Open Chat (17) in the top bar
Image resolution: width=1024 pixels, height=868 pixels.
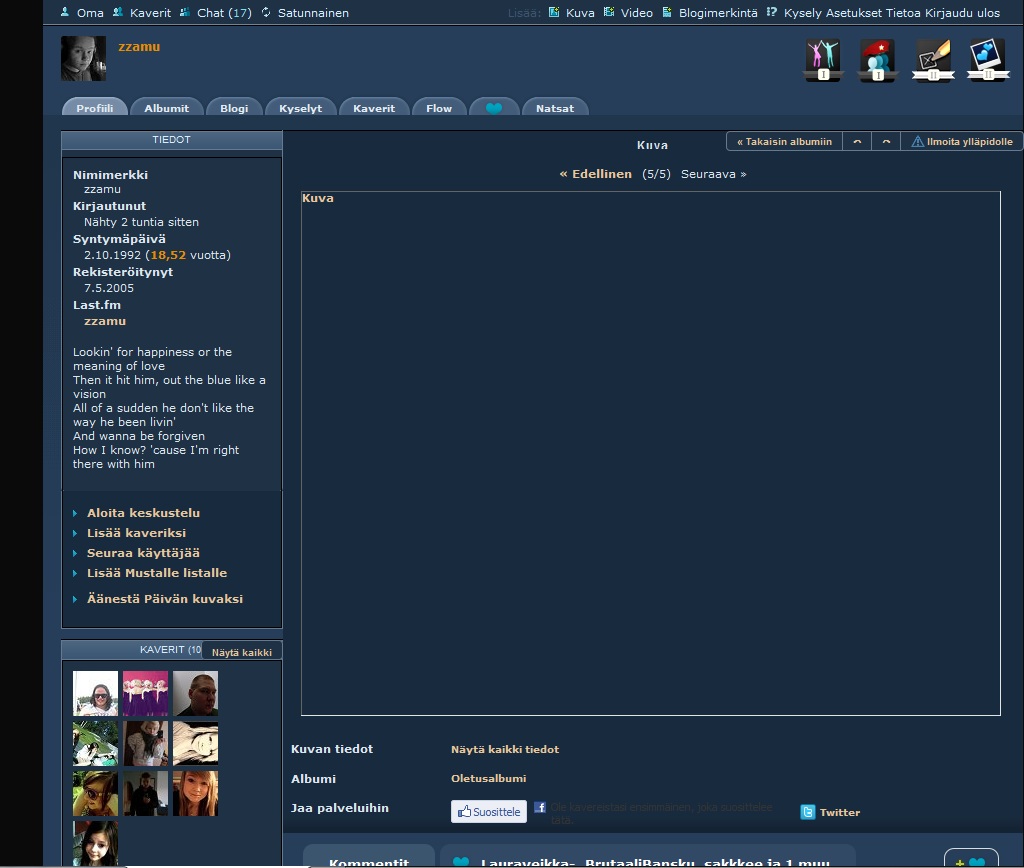[x=224, y=12]
